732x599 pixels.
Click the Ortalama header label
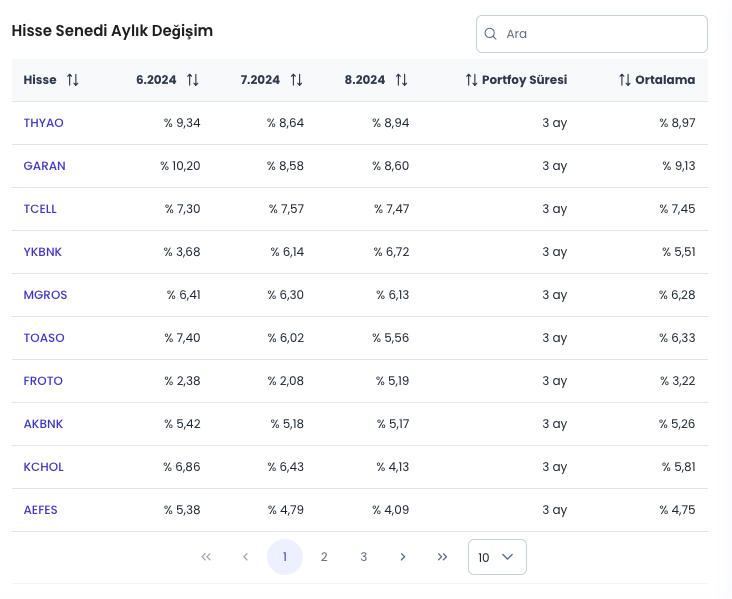coord(665,80)
